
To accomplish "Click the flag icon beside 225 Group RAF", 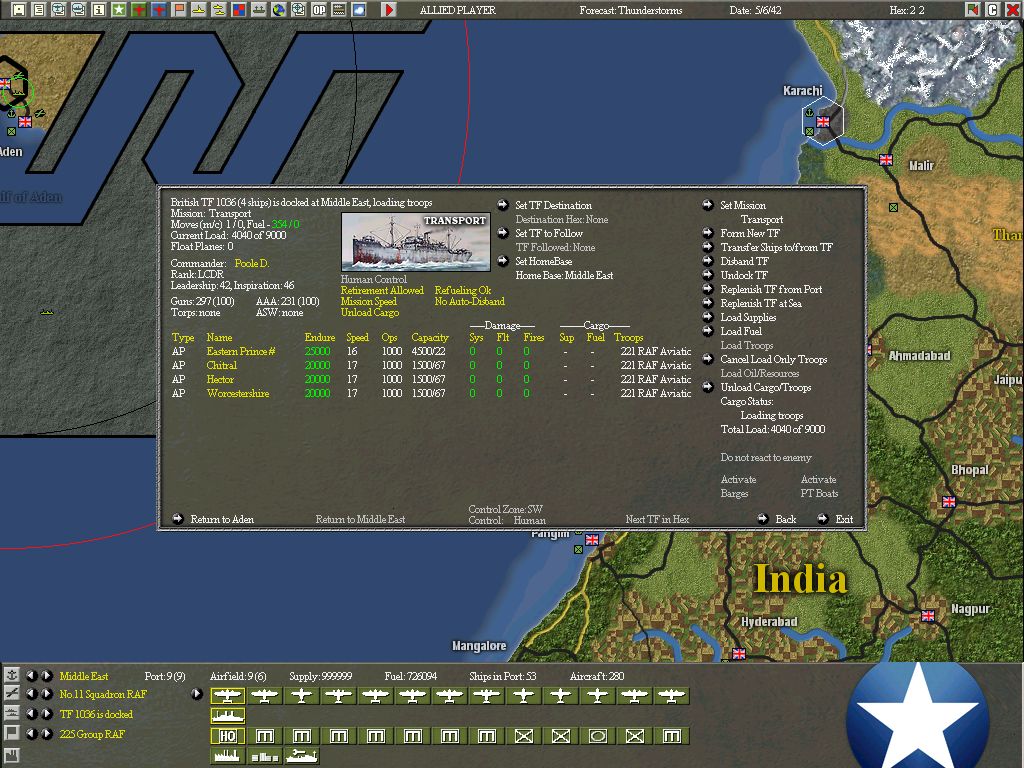I will [11, 734].
